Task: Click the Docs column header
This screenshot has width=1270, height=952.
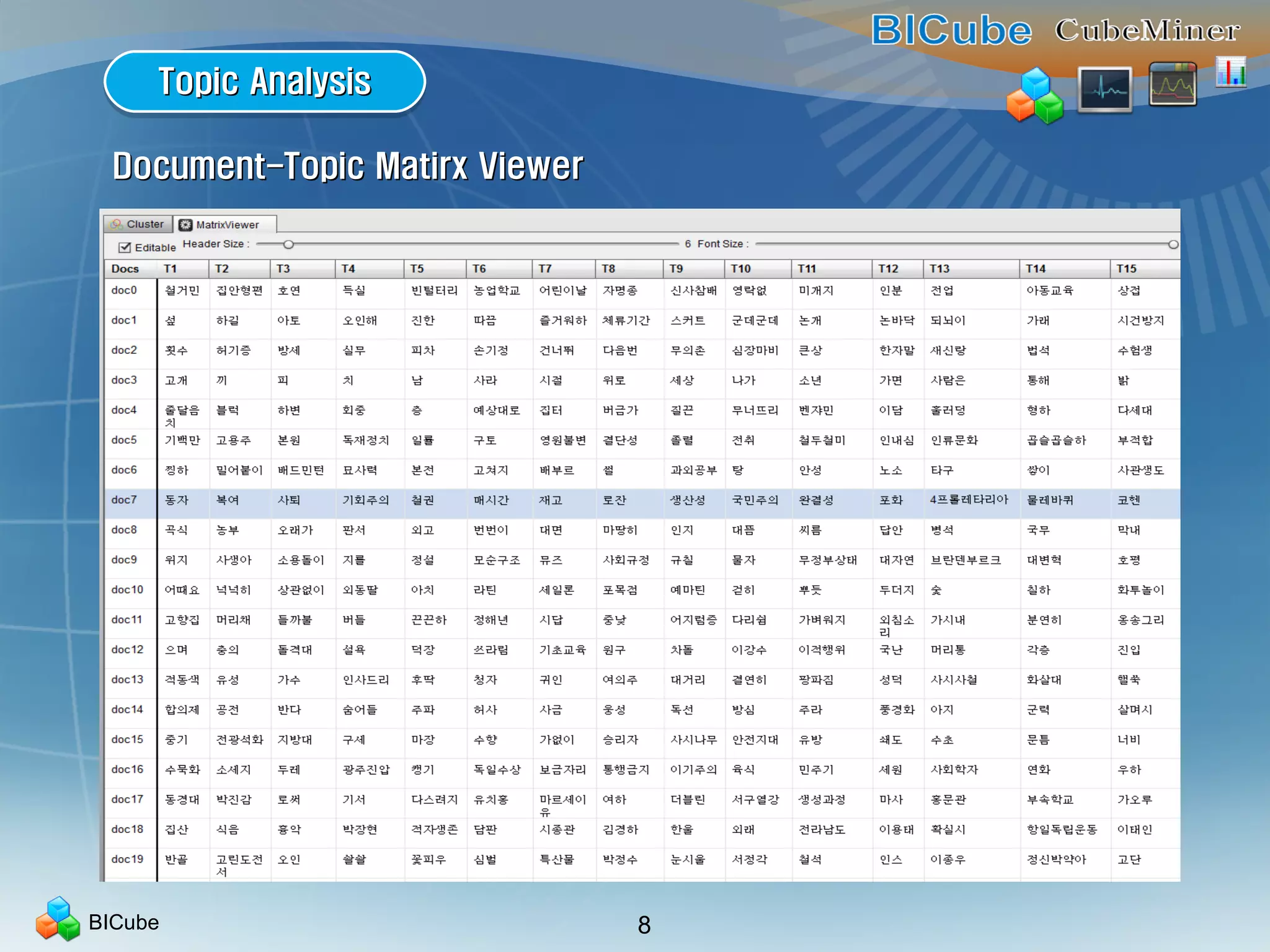Action: (x=130, y=268)
